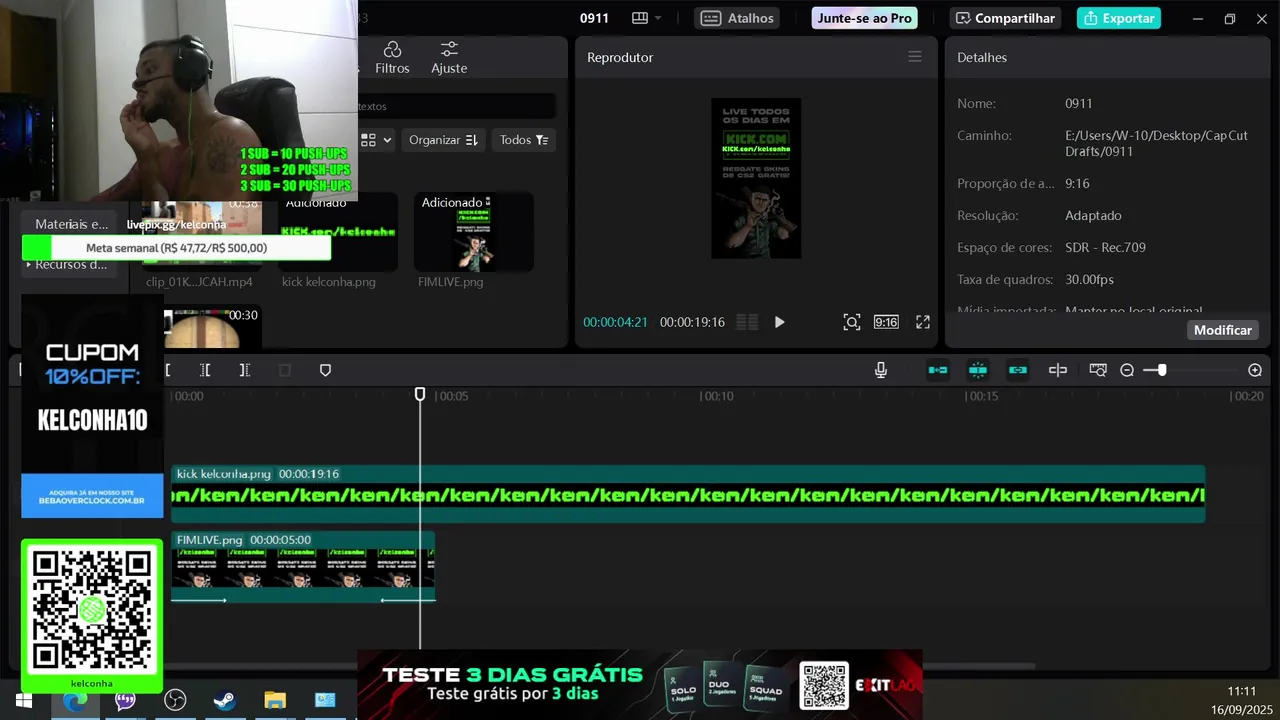This screenshot has height=720, width=1280.
Task: Open the Todos filter dropdown
Action: point(524,140)
